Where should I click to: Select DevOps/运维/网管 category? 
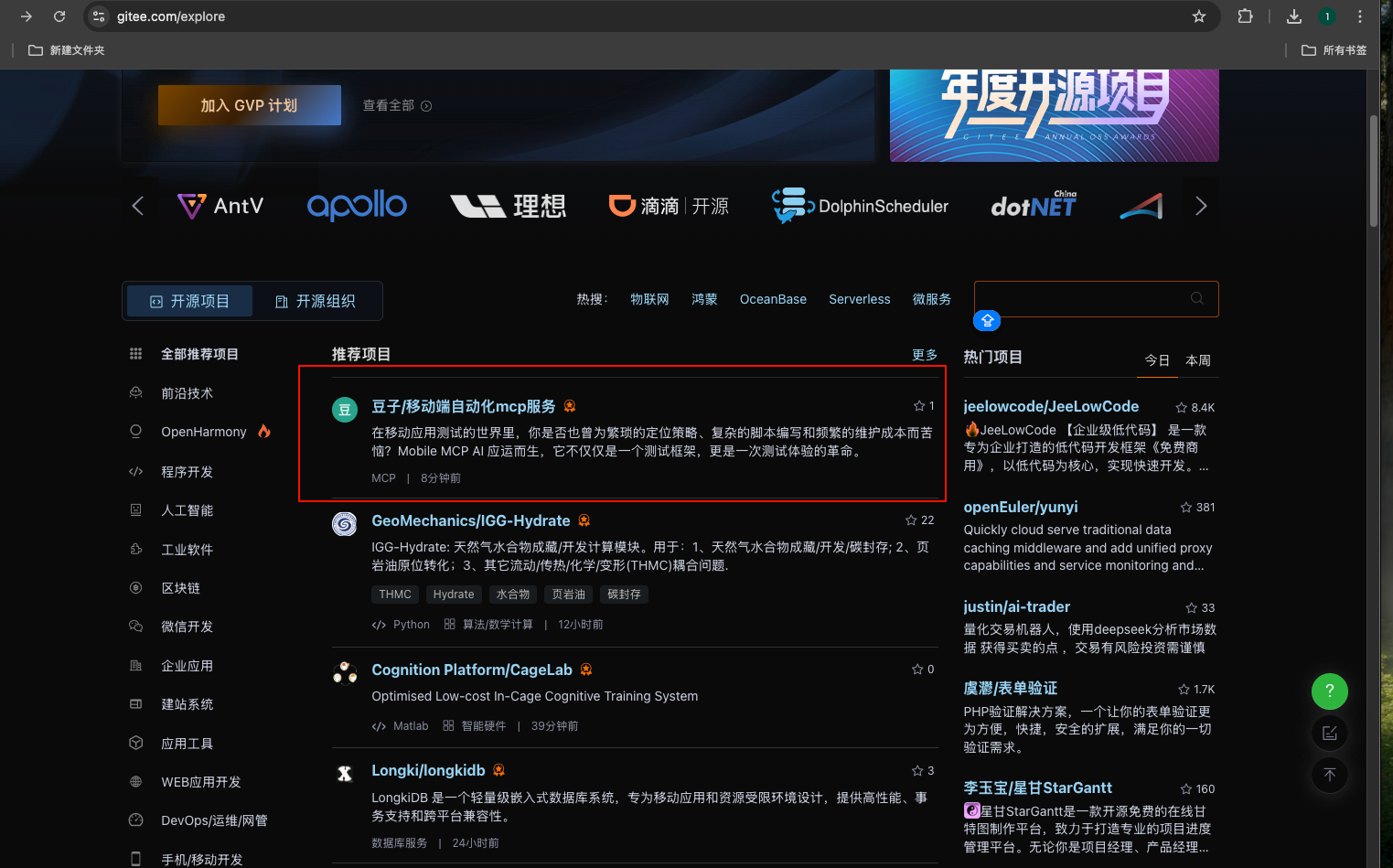pos(214,820)
